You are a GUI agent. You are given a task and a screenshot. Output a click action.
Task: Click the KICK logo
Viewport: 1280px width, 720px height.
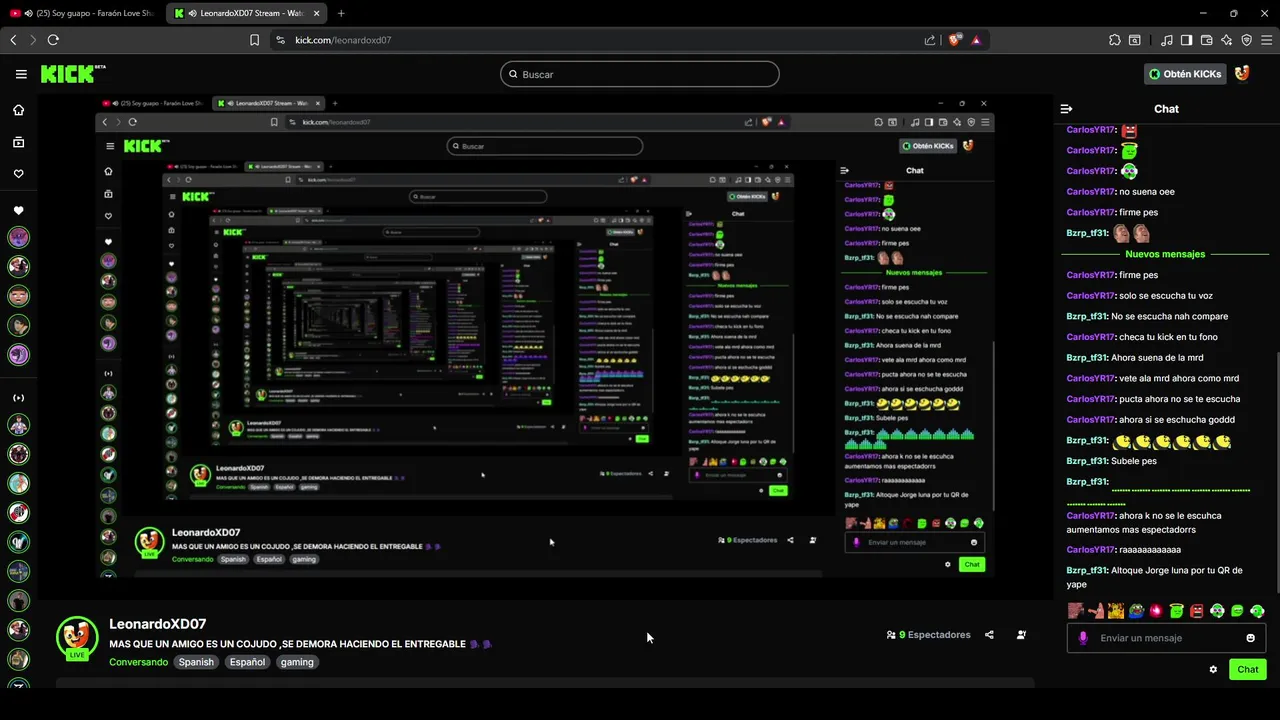coord(73,74)
